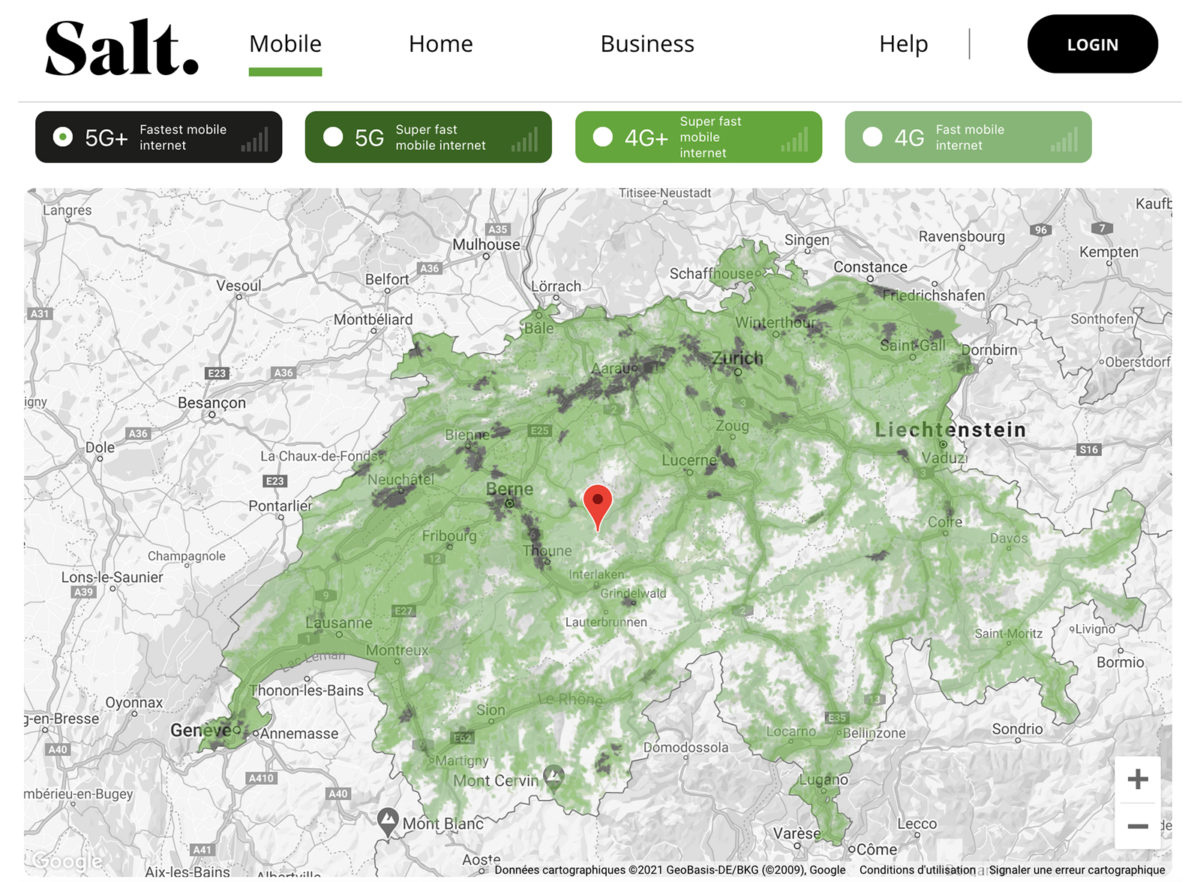Screen dimensions: 1200x882
Task: Click the Neuchâtel label
Action: click(400, 480)
